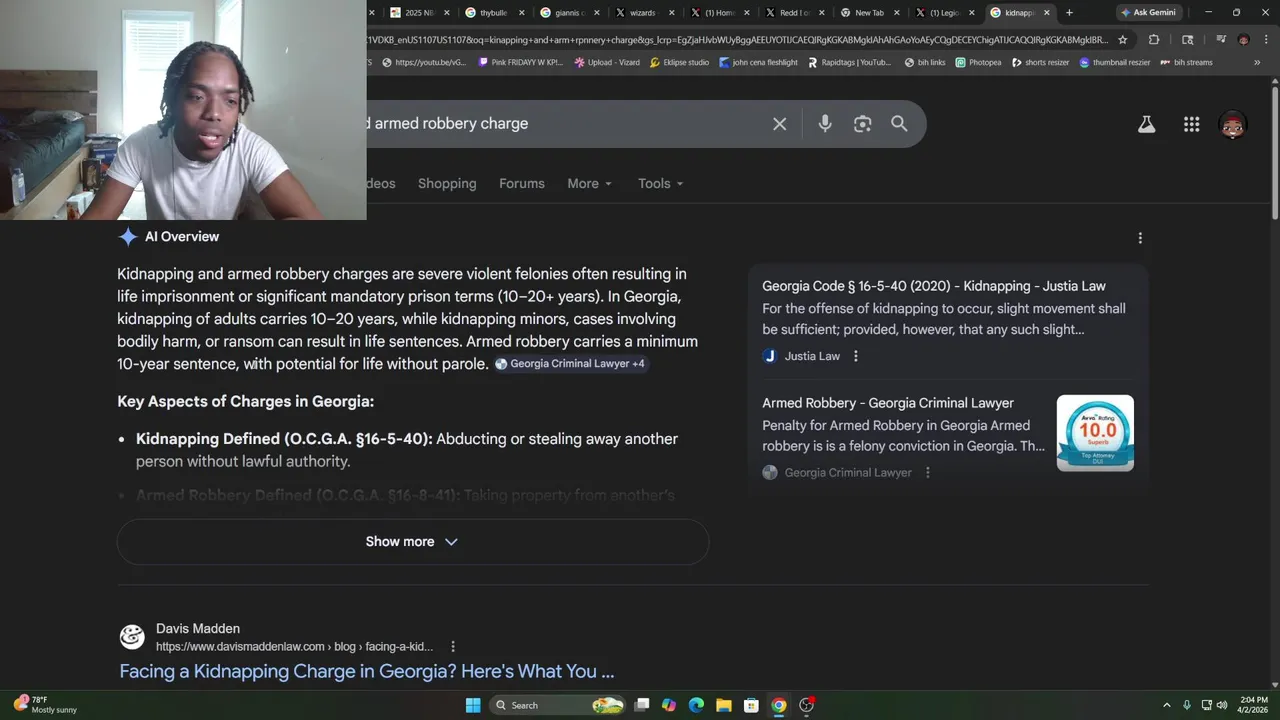The image size is (1280, 720).
Task: Switch to Shopping results tab
Action: tap(447, 184)
